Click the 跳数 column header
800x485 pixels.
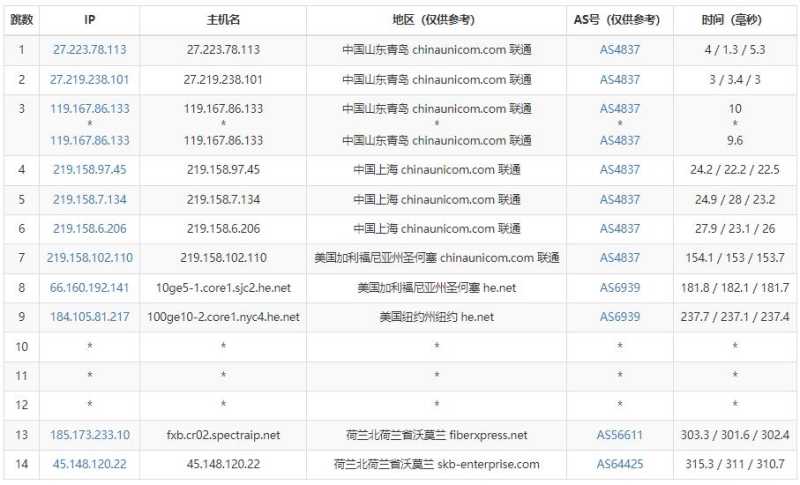(21, 20)
